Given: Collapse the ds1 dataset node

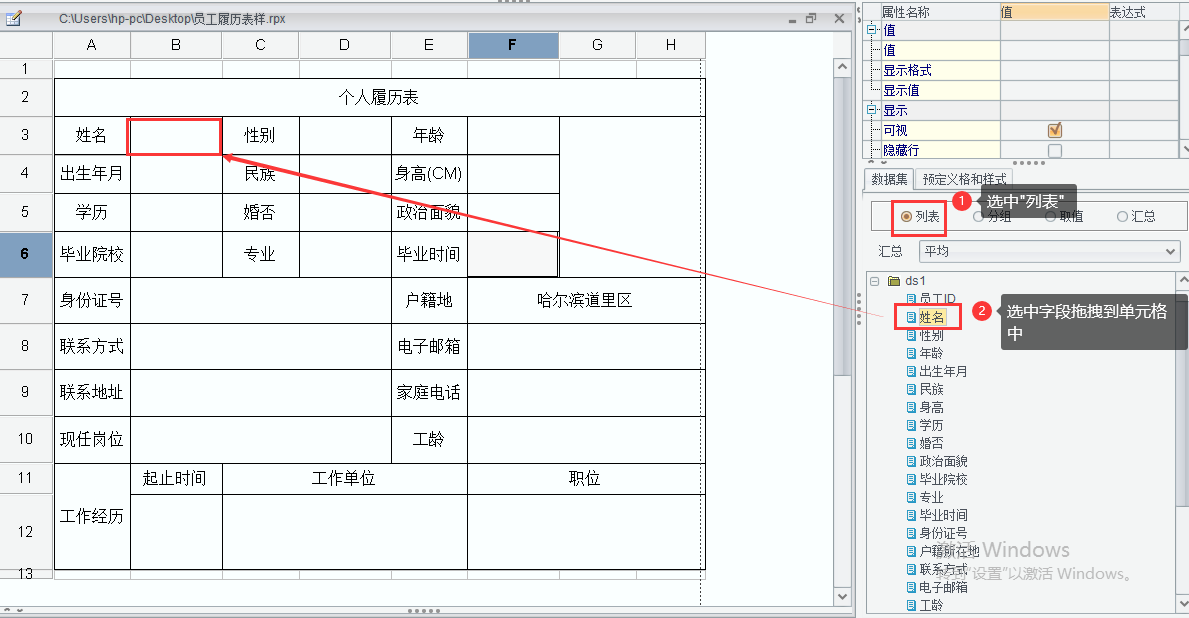Looking at the screenshot, I should click(x=874, y=281).
